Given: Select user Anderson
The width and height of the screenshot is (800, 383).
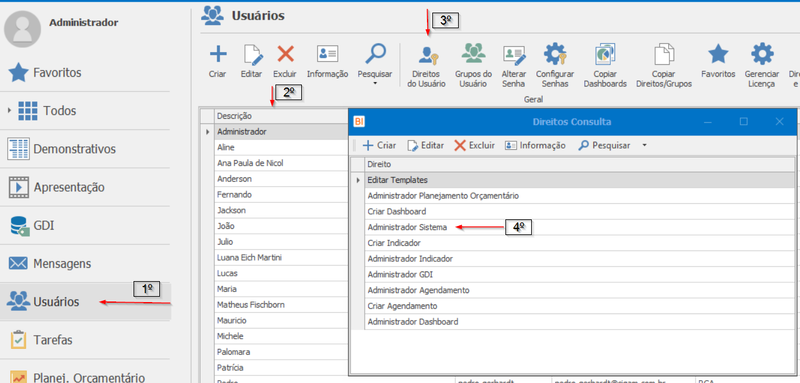Looking at the screenshot, I should pyautogui.click(x=281, y=179).
